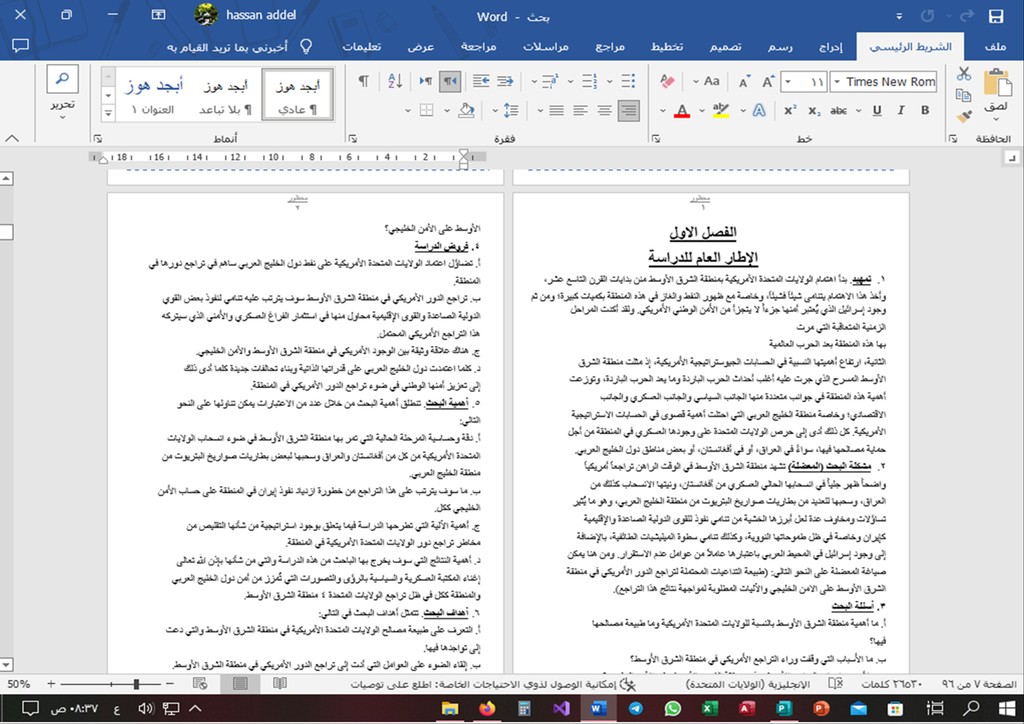Screen dimensions: 1024x724
Task: Toggle Underline formatting
Action: 877,110
